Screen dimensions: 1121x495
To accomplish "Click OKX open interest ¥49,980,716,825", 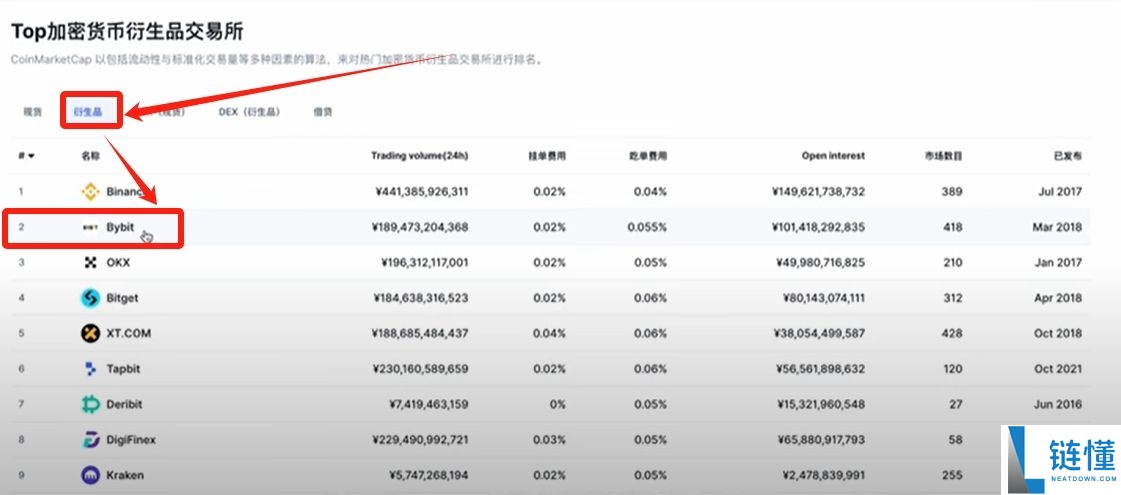I will [x=821, y=263].
